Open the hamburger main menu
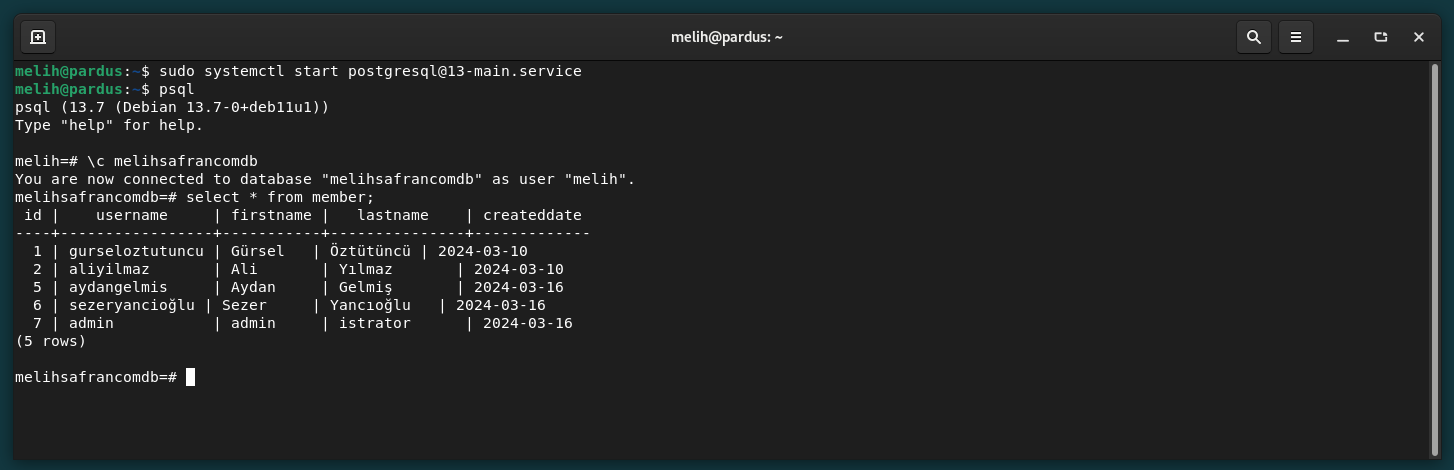 click(x=1296, y=37)
